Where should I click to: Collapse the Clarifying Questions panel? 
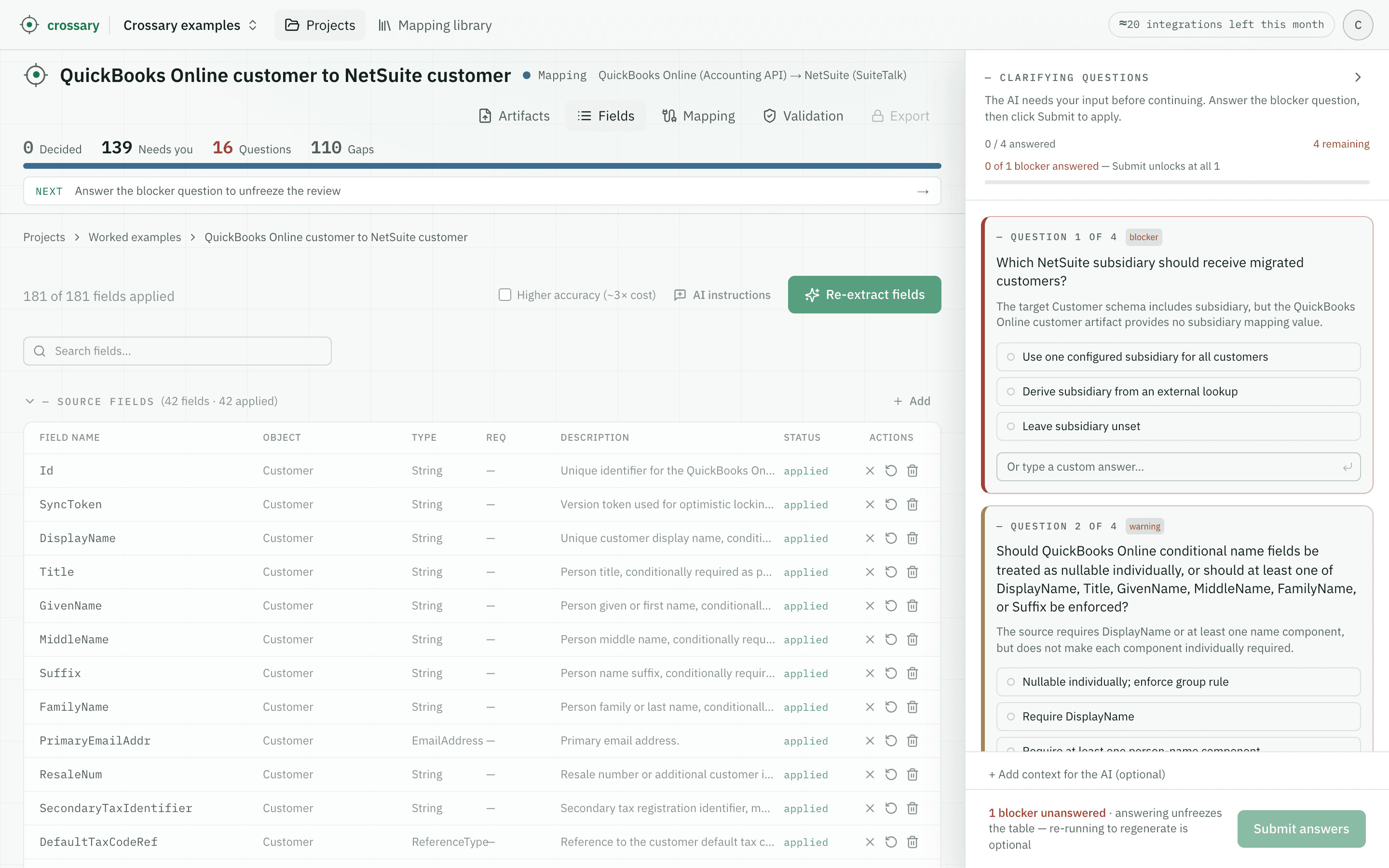(1358, 77)
